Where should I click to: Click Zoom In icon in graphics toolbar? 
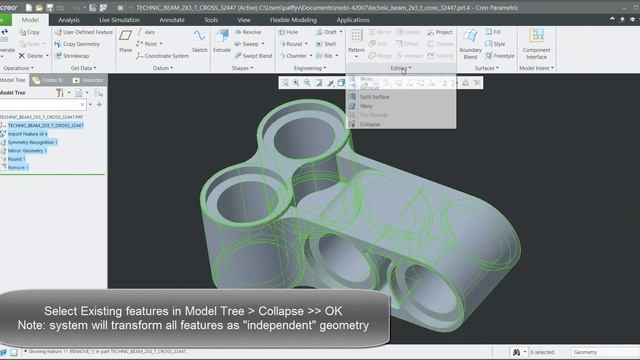[296, 83]
